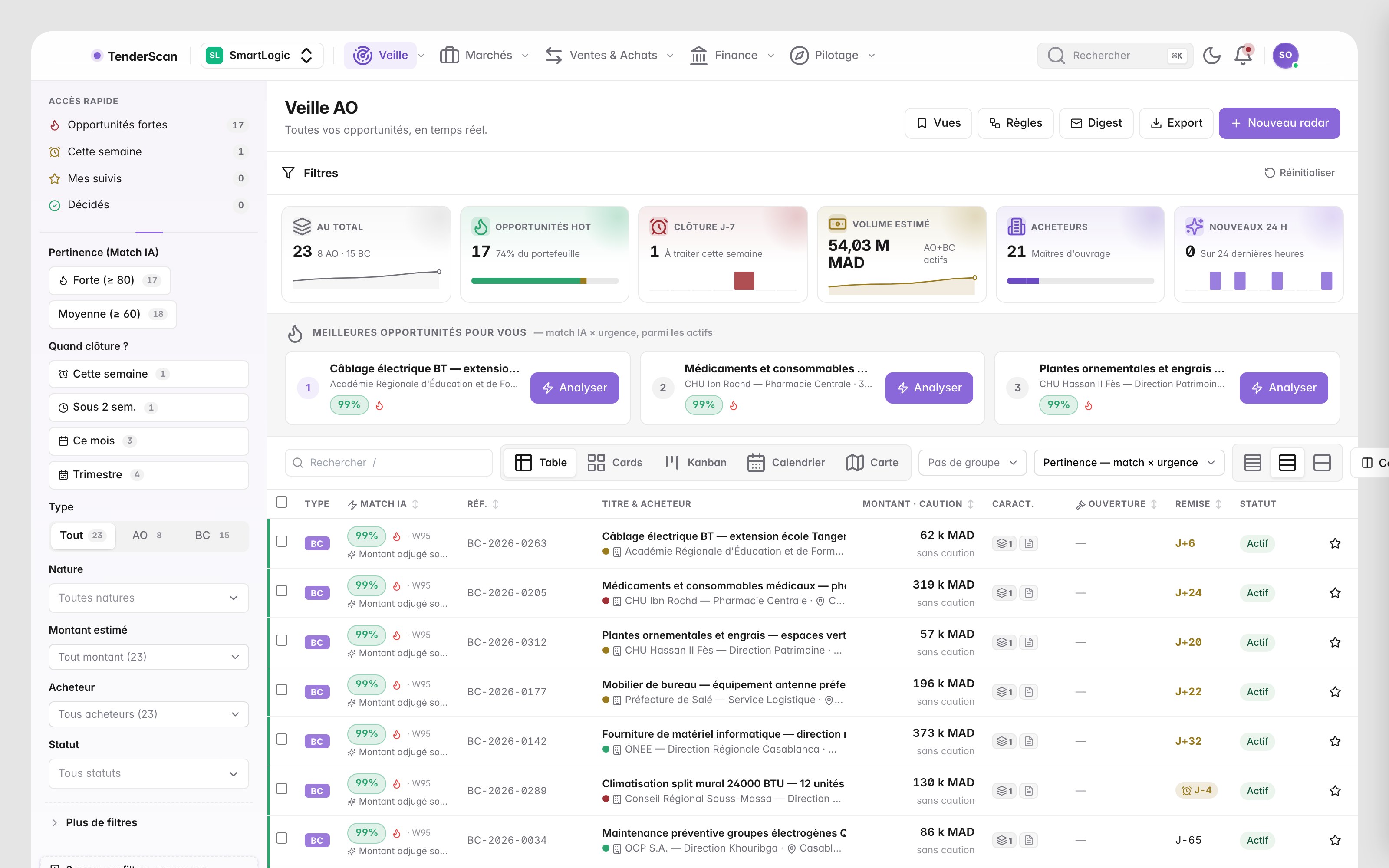Open the Digest button

click(x=1096, y=123)
